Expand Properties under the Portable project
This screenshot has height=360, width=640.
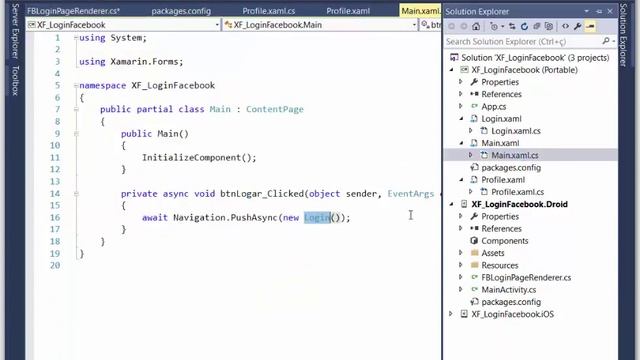[x=461, y=82]
